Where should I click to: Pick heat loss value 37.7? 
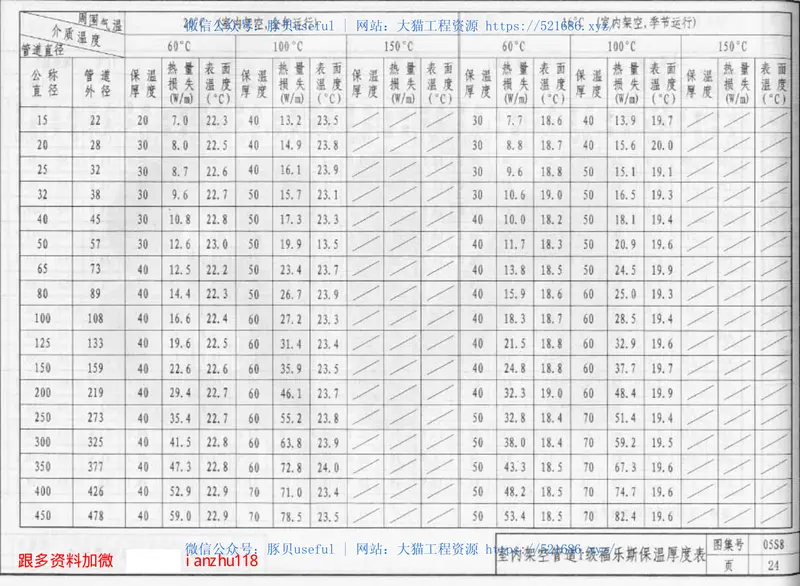coord(624,368)
